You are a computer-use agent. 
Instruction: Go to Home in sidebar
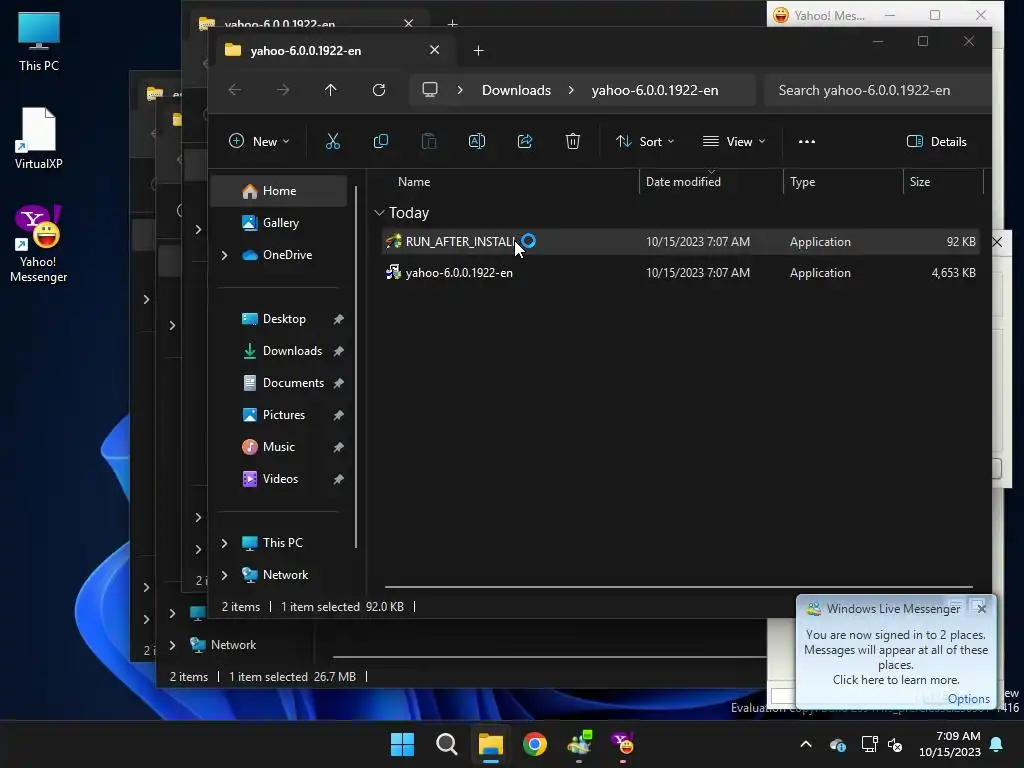pos(279,191)
